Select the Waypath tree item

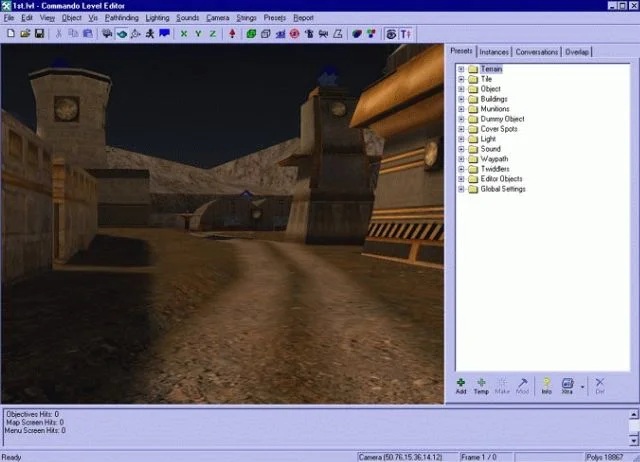[494, 159]
